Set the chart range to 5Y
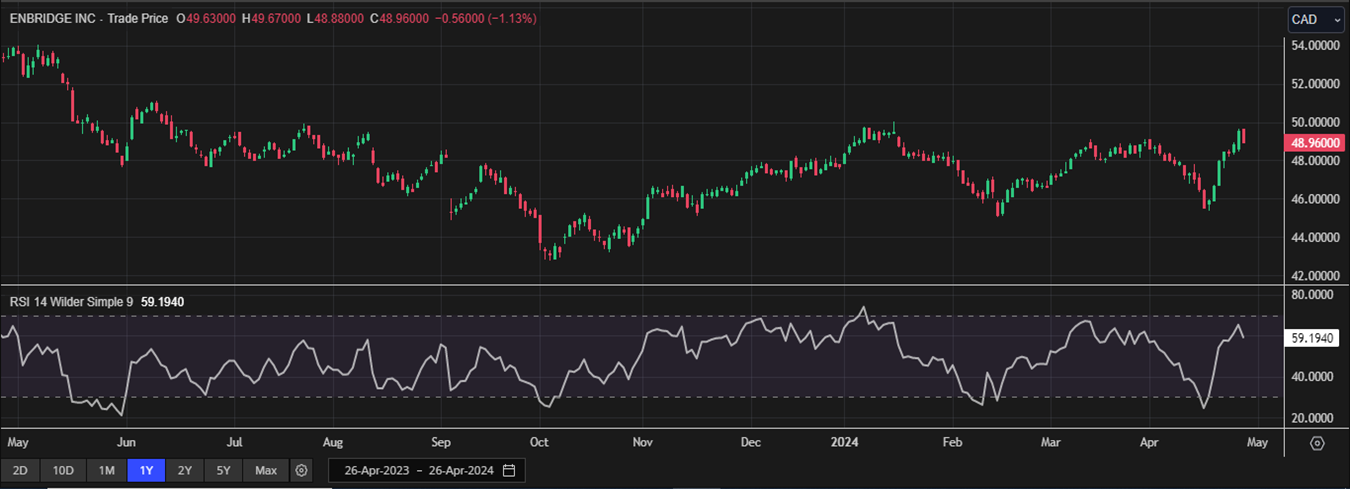This screenshot has width=1350, height=489. tap(224, 470)
